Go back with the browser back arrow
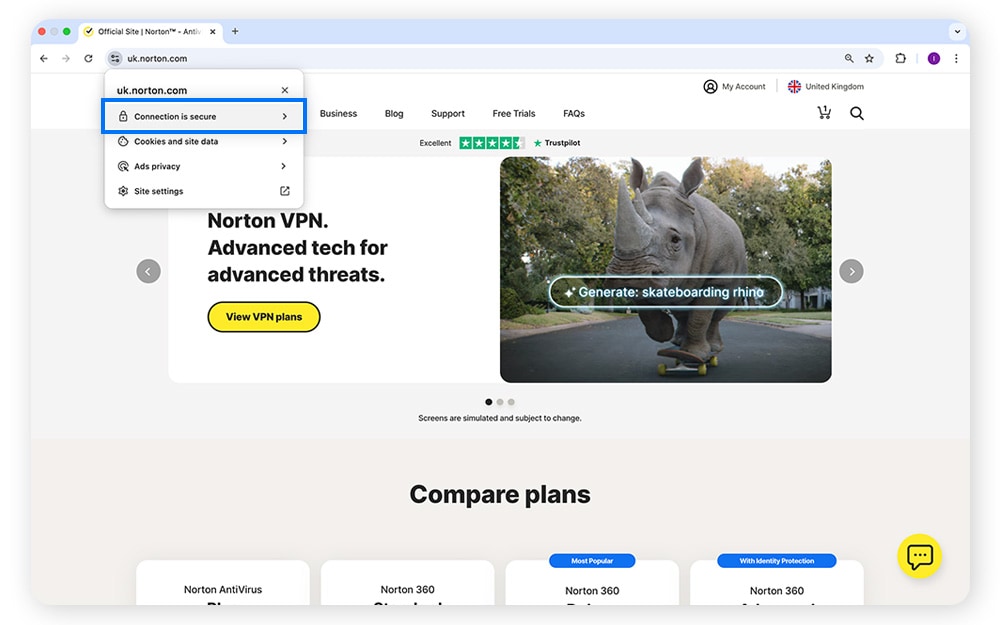This screenshot has height=625, width=1000. point(43,58)
